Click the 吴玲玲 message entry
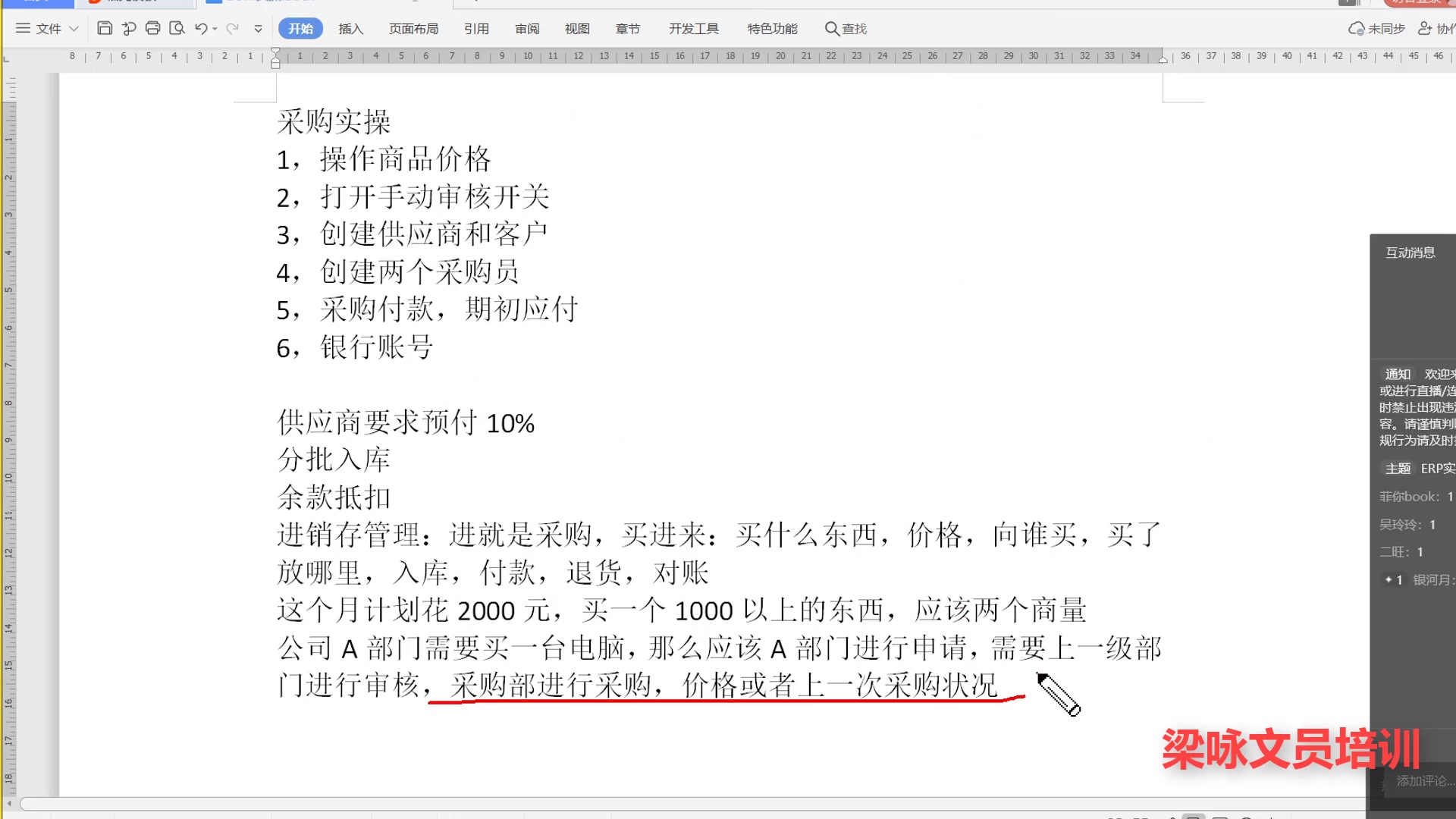 tap(1408, 525)
